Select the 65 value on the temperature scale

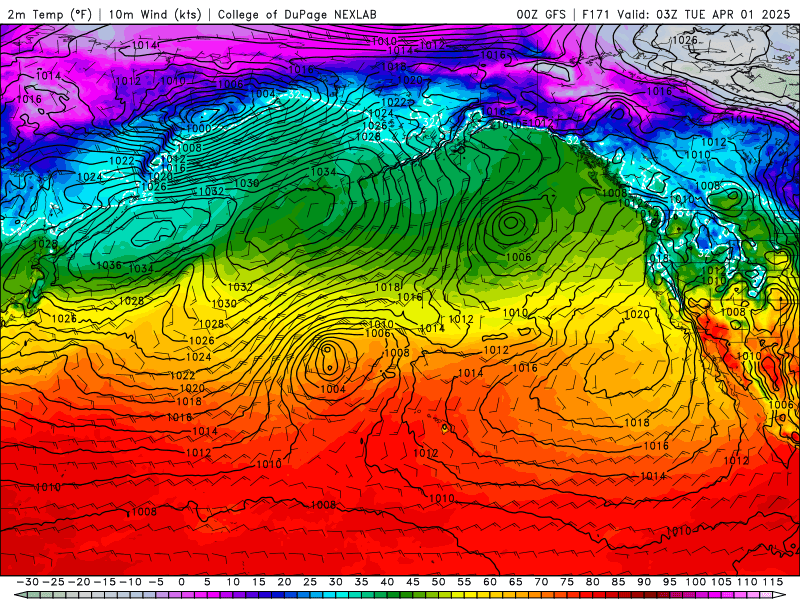515,582
